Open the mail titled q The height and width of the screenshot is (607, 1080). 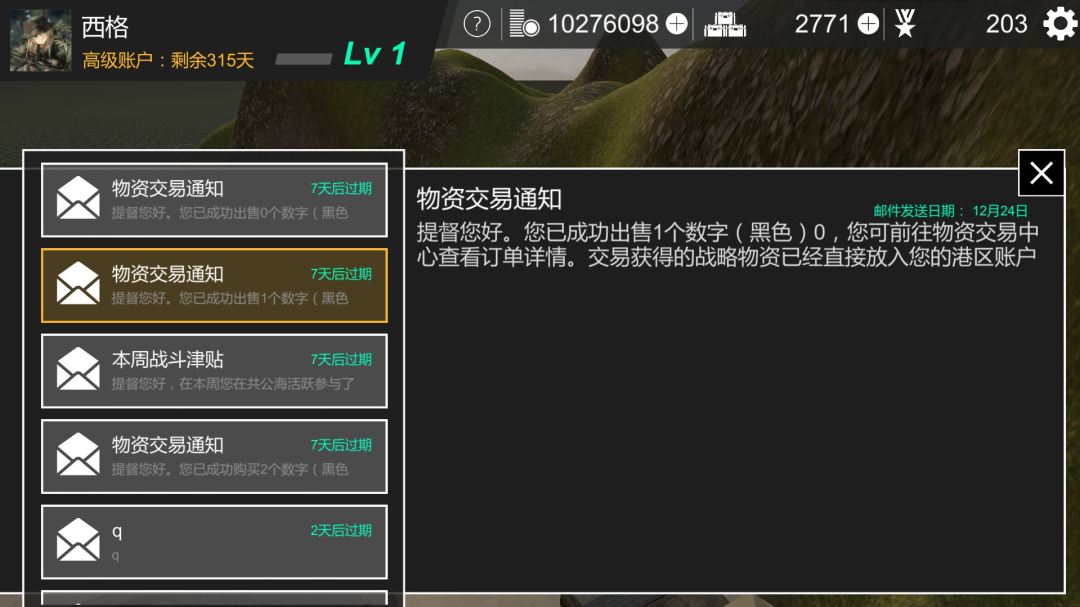point(214,542)
